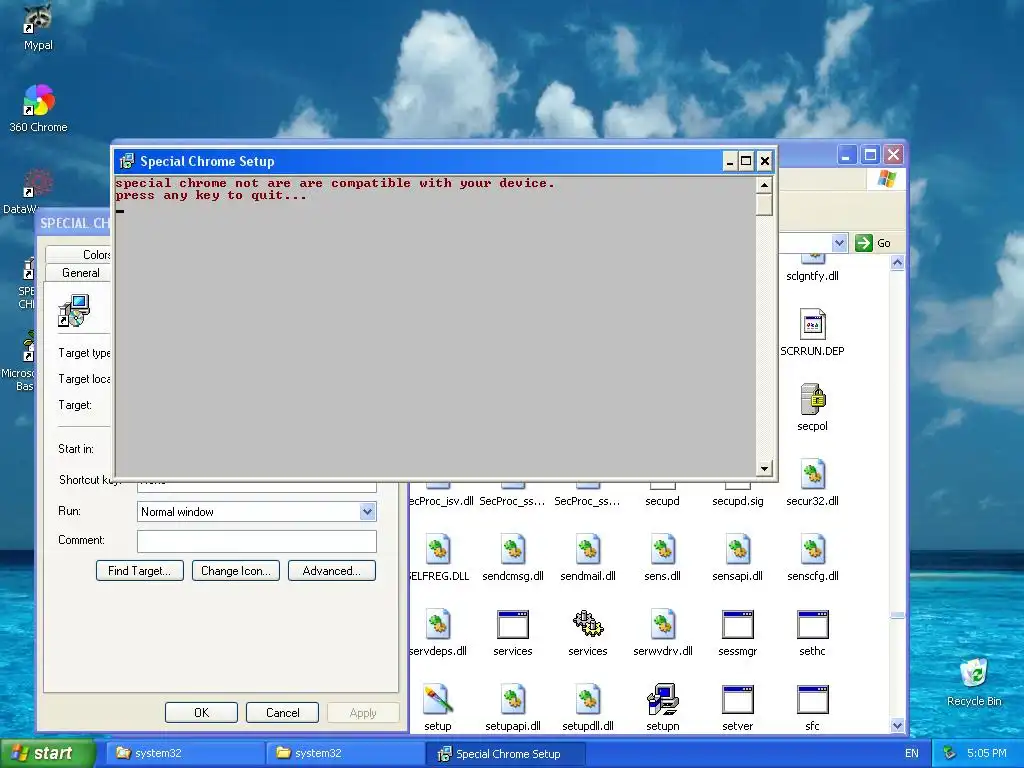Select the secupd.sig file label

(737, 501)
